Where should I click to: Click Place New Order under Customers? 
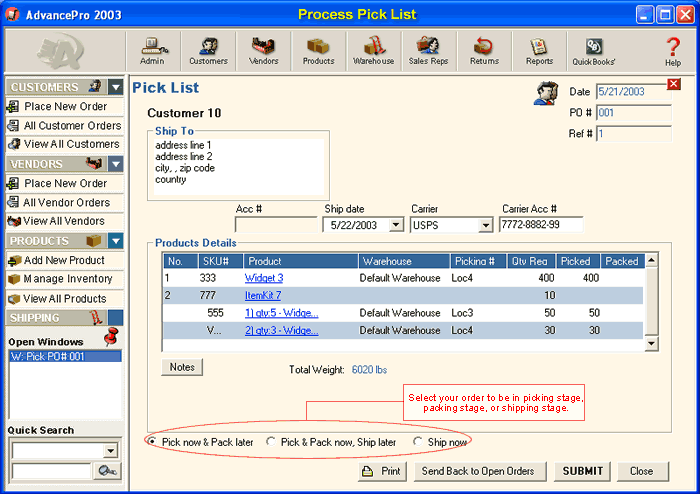[64, 107]
